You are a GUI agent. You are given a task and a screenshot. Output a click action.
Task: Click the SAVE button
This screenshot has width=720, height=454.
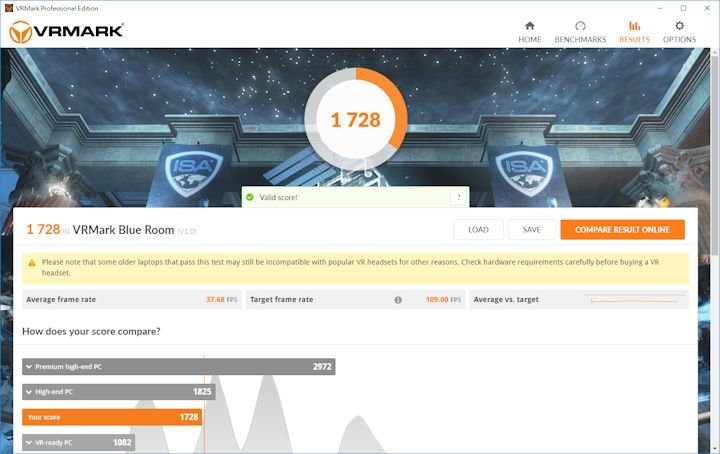point(531,230)
